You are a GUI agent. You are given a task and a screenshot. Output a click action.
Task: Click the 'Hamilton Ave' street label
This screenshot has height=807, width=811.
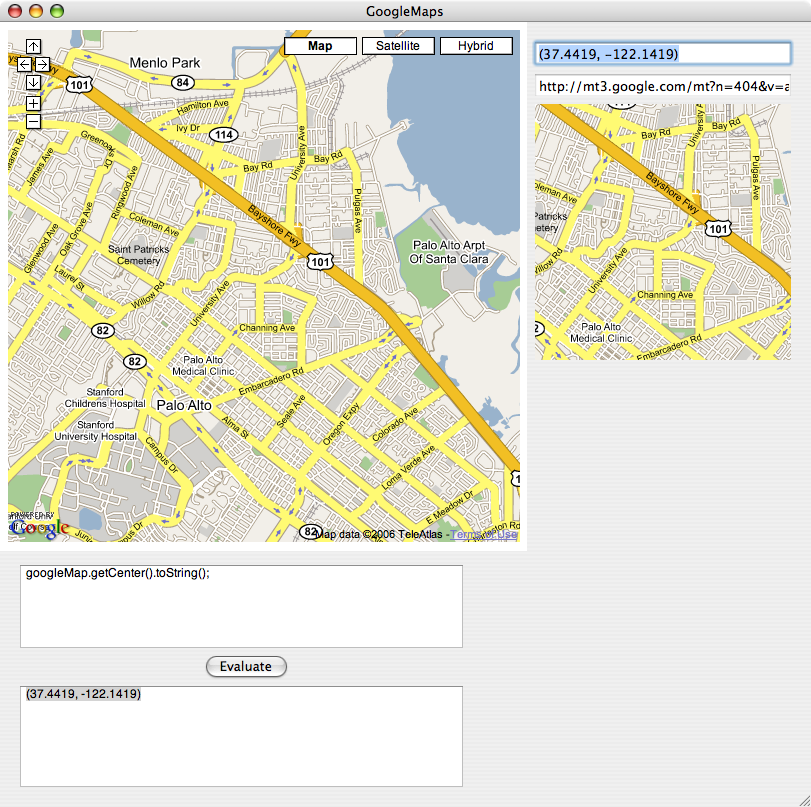(202, 107)
